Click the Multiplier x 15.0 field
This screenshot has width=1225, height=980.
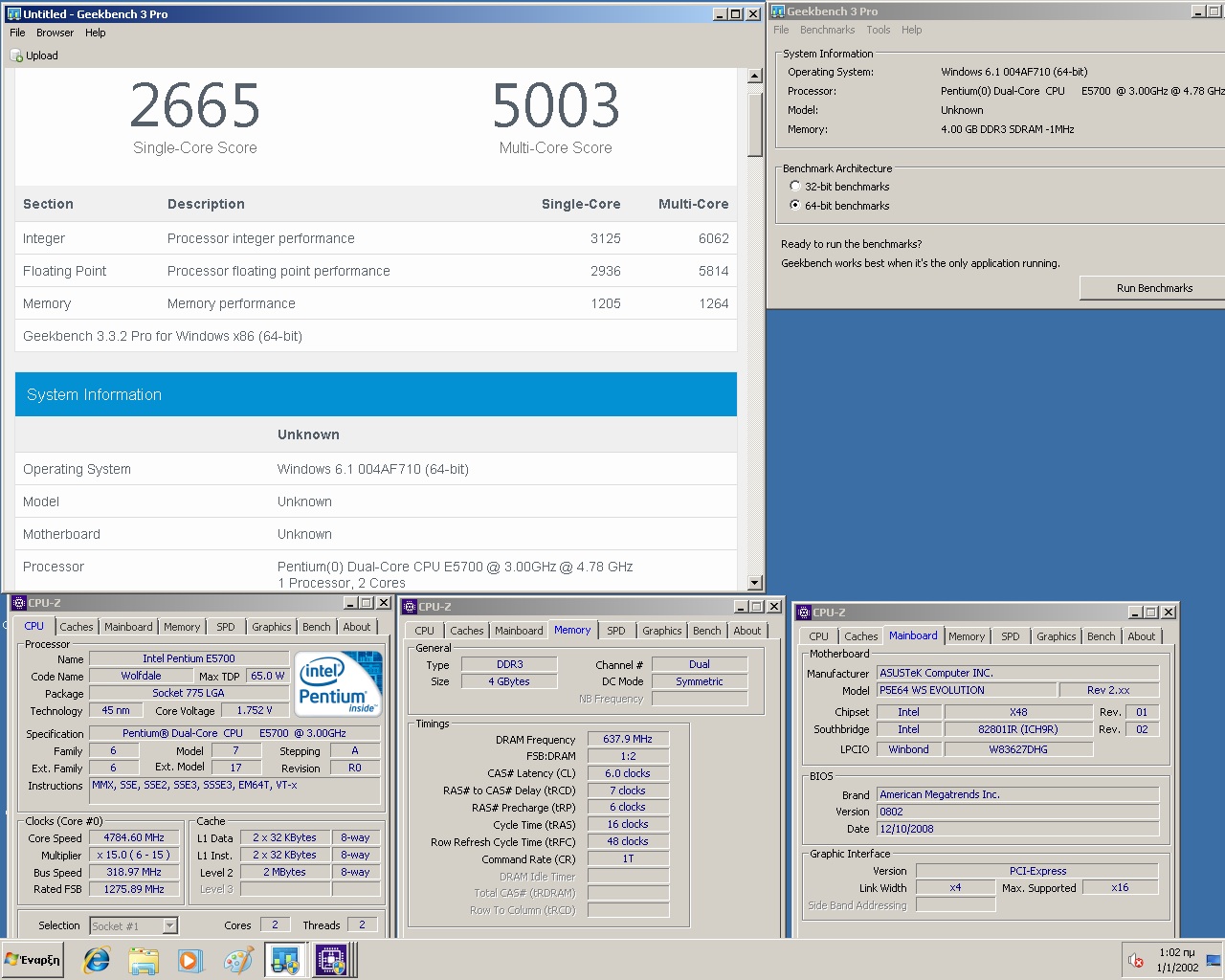click(x=134, y=855)
